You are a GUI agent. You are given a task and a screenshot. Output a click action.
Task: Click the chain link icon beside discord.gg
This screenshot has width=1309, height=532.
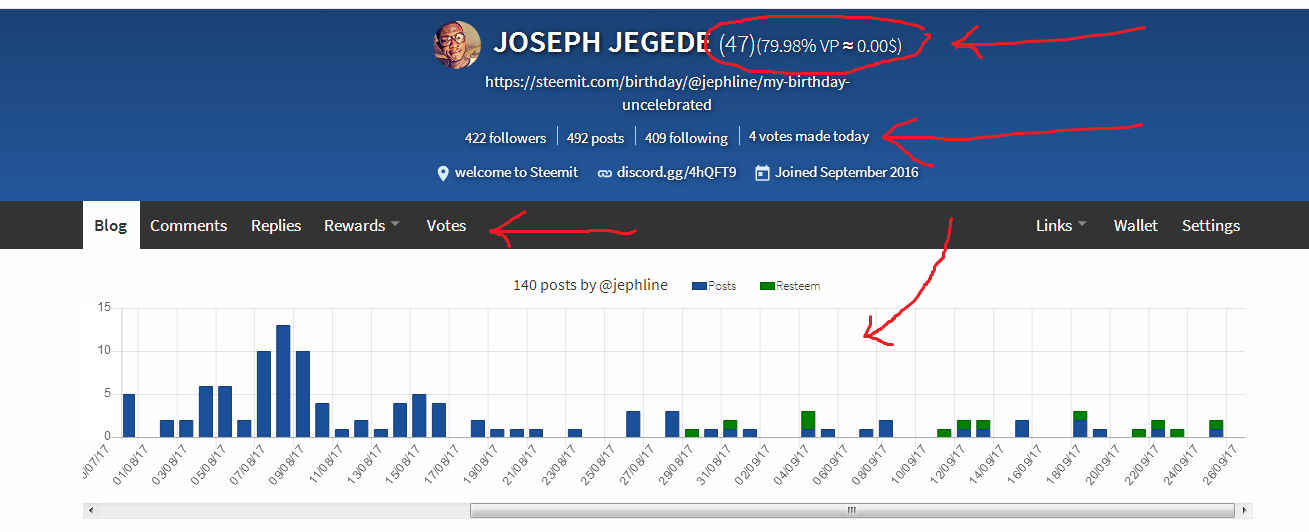click(x=604, y=173)
